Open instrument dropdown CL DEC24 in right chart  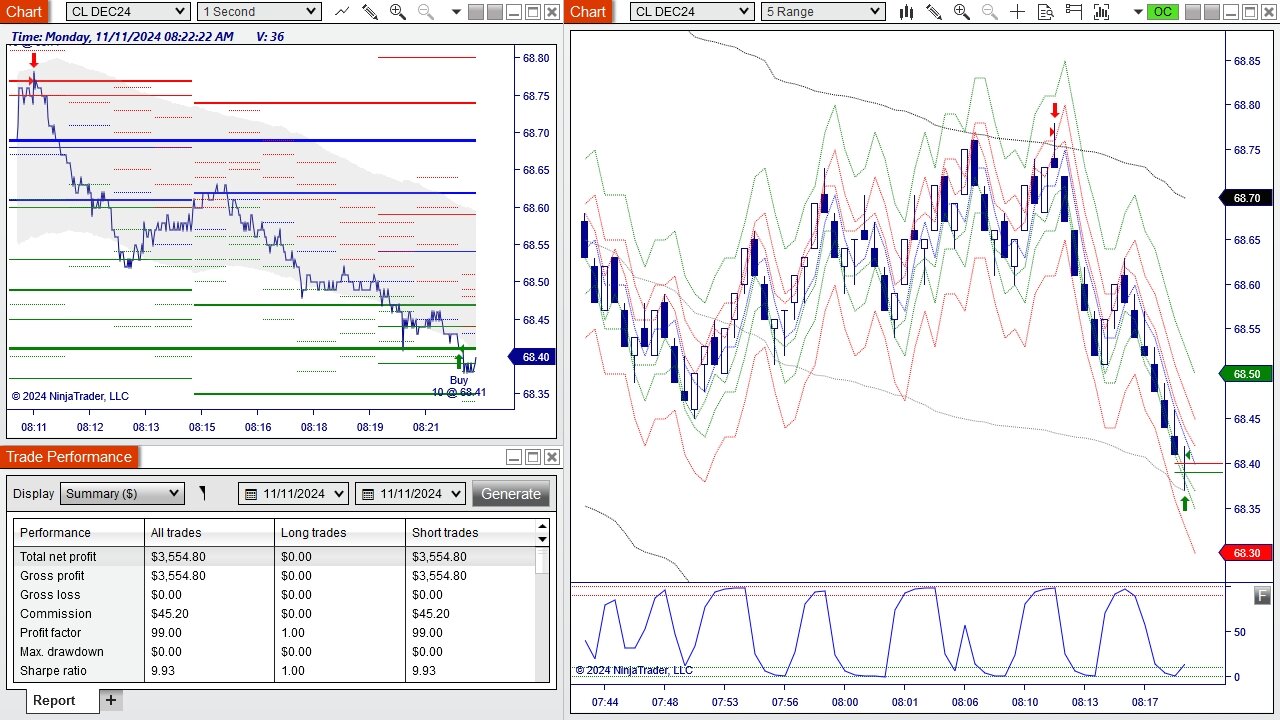click(x=692, y=11)
